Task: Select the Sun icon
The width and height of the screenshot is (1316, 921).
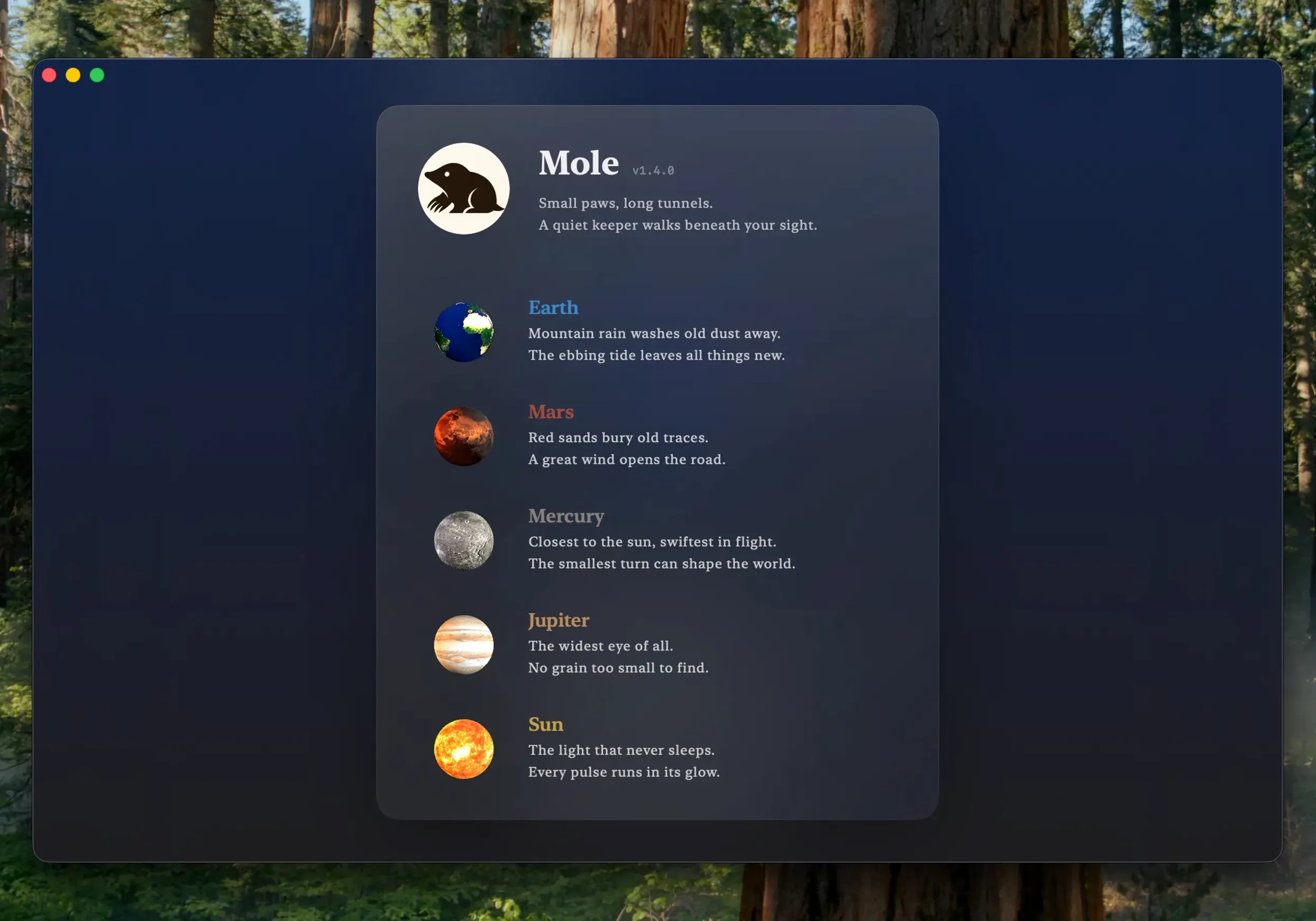Action: click(x=463, y=749)
